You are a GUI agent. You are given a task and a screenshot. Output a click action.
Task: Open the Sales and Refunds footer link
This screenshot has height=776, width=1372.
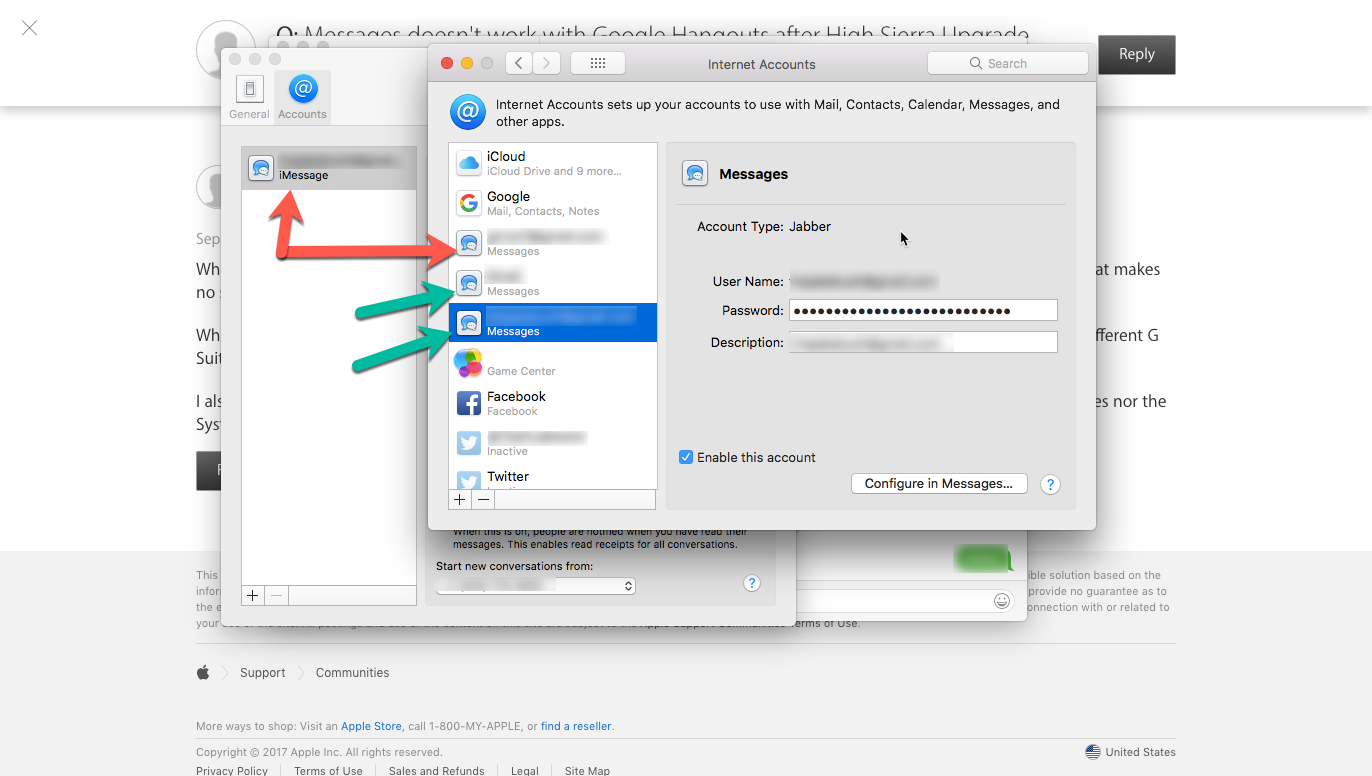point(437,771)
